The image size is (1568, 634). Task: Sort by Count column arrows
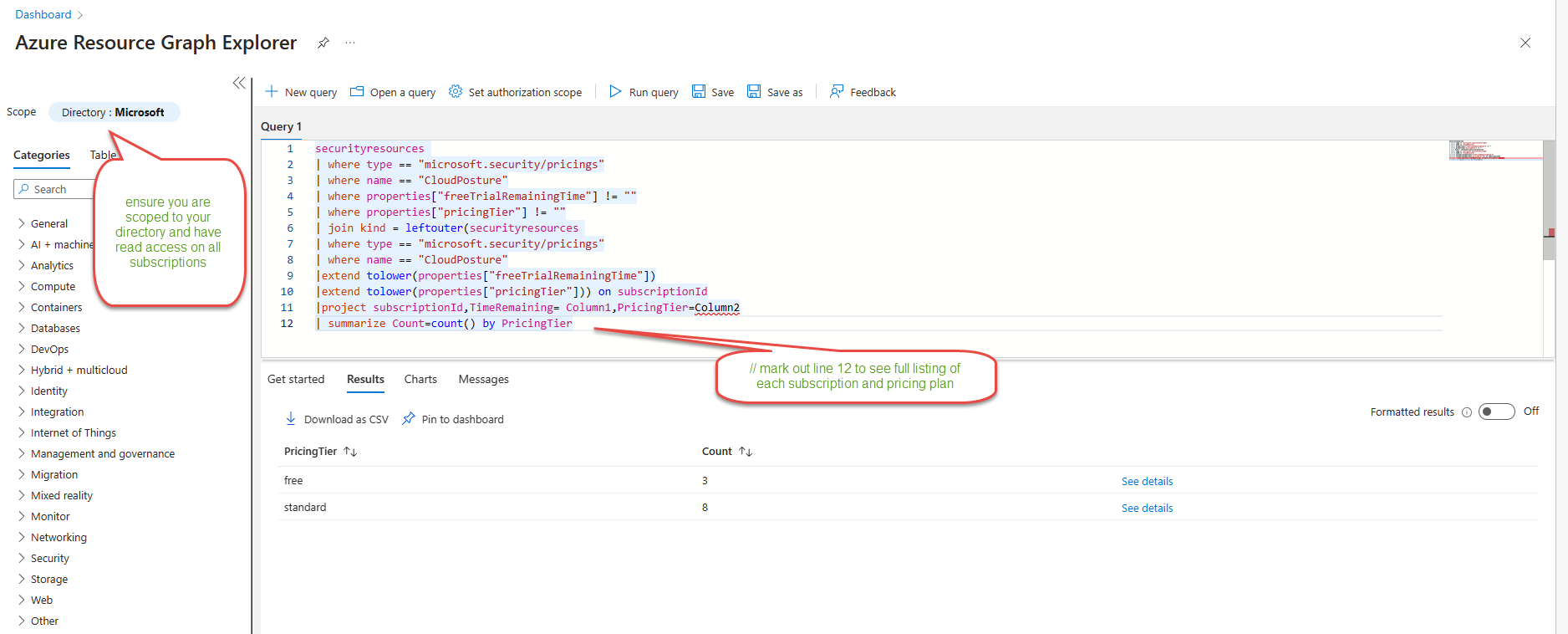(746, 452)
